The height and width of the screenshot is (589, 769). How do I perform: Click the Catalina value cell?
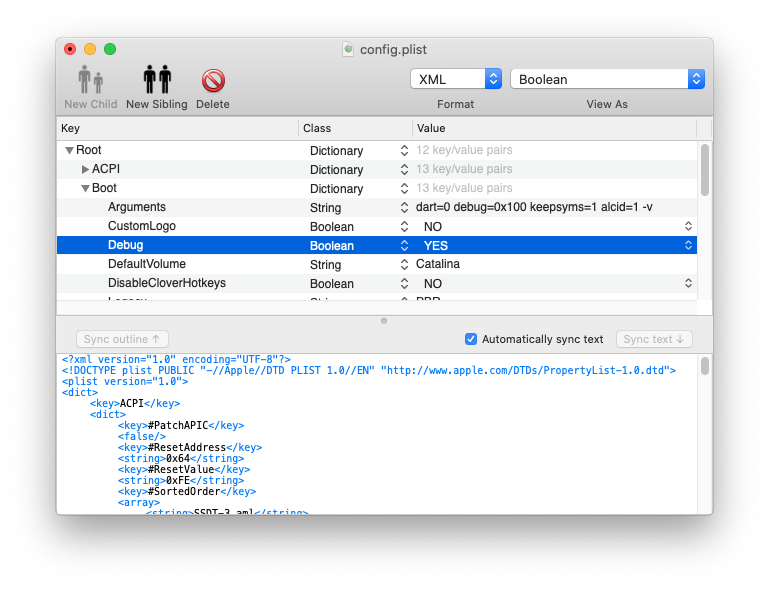[x=438, y=264]
